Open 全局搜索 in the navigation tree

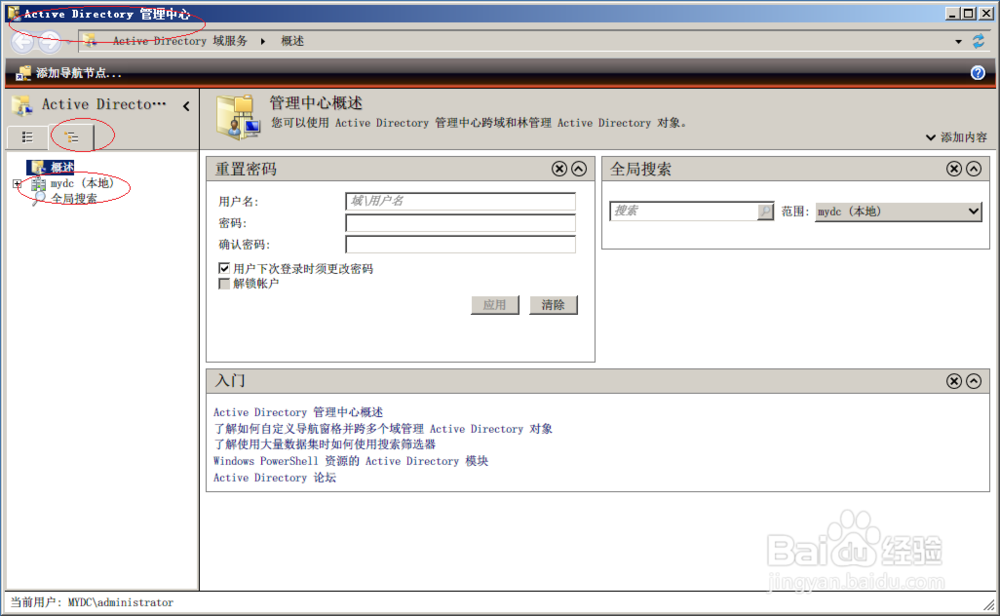(x=74, y=199)
